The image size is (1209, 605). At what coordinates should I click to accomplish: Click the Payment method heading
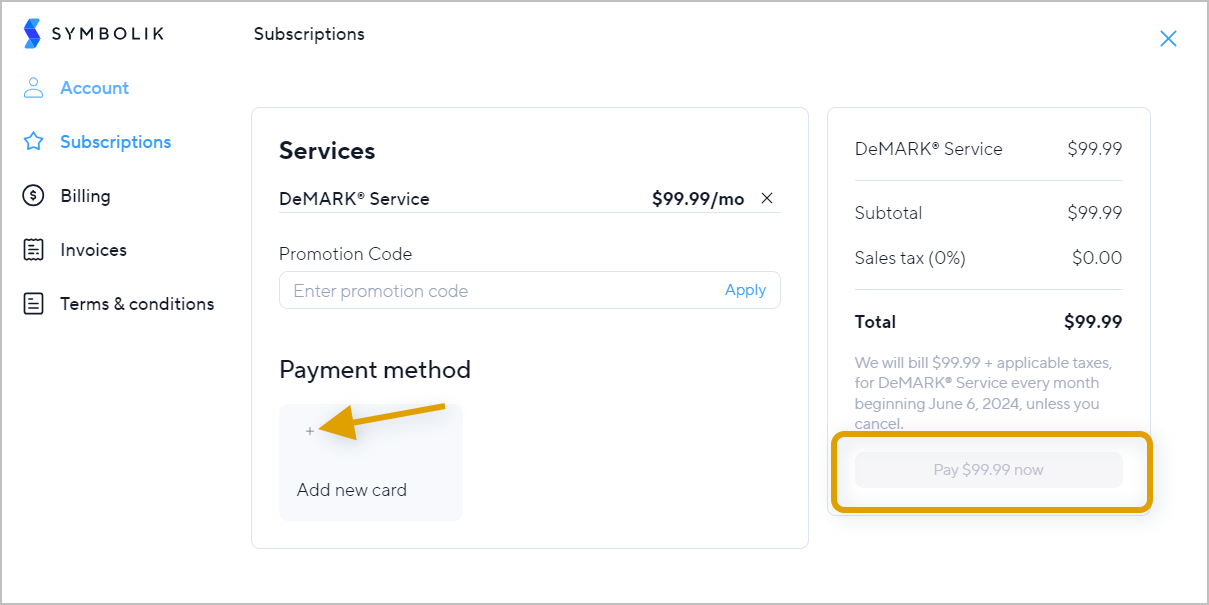tap(375, 370)
